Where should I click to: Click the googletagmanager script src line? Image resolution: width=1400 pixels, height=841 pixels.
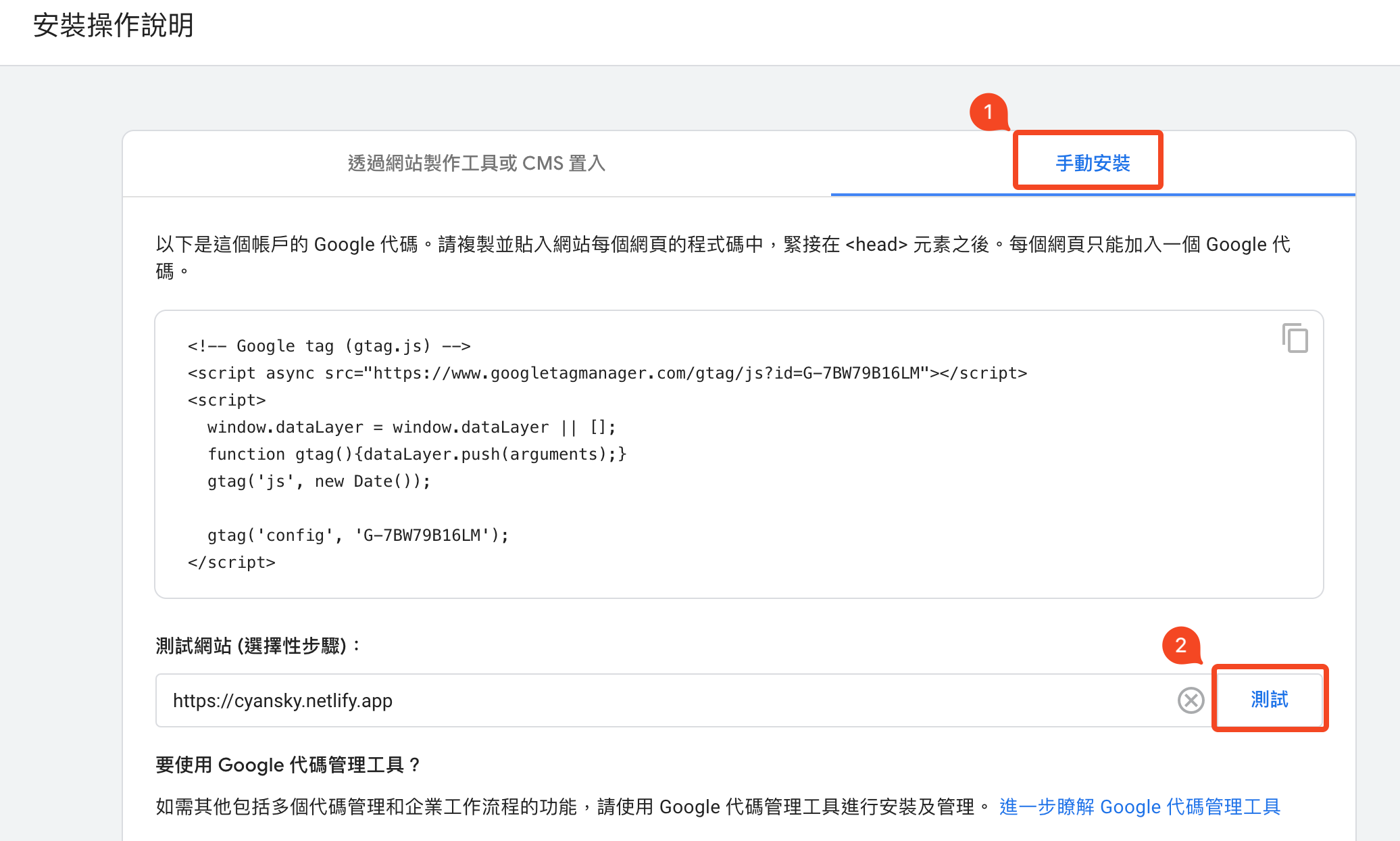click(607, 373)
